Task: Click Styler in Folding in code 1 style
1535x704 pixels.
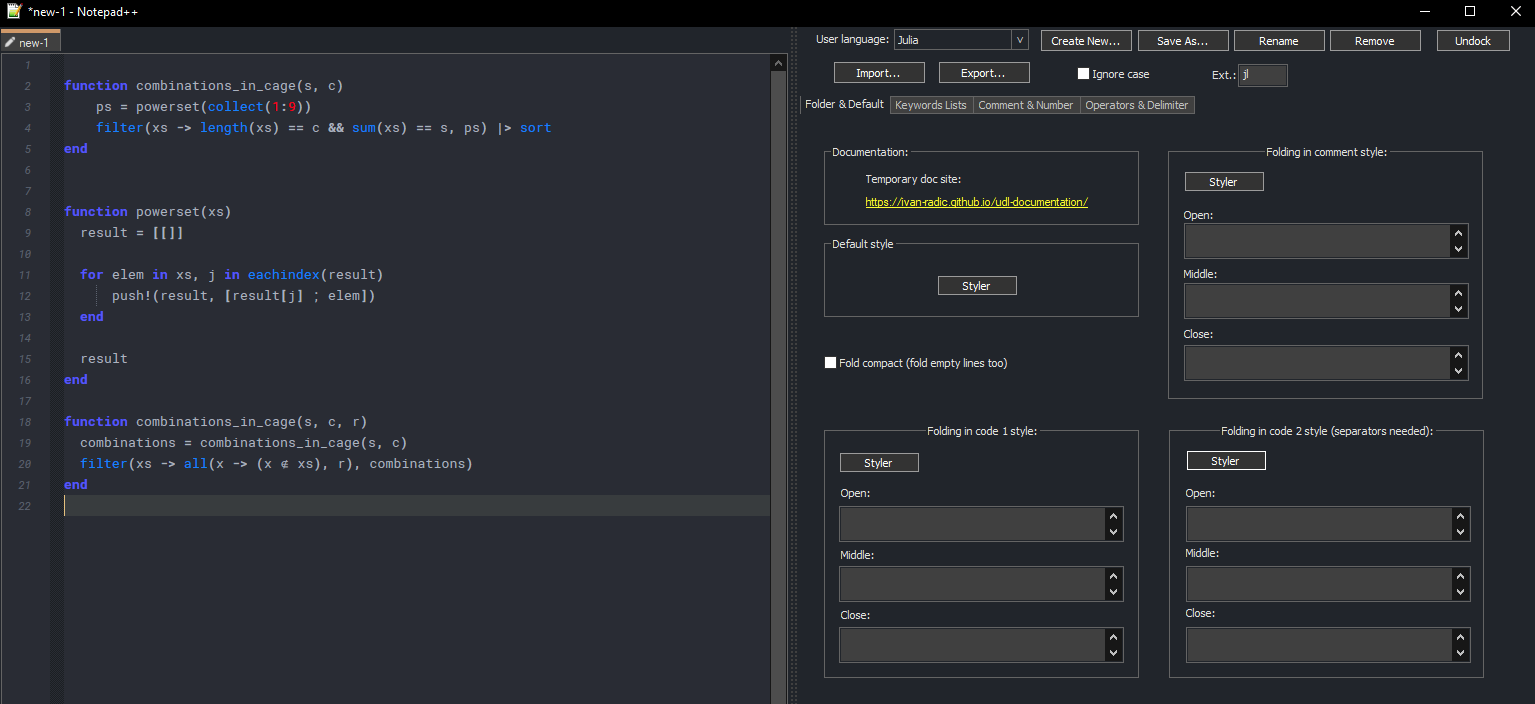Action: 879,463
